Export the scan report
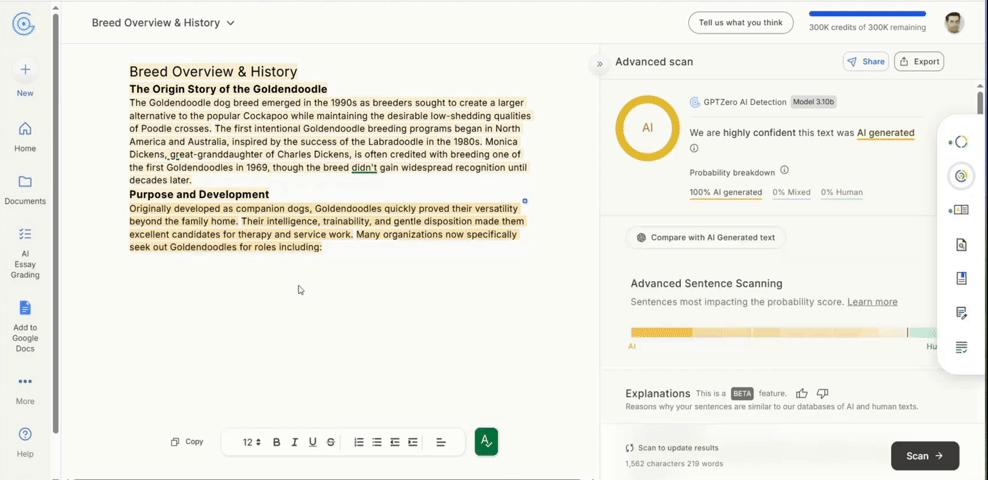 (919, 61)
